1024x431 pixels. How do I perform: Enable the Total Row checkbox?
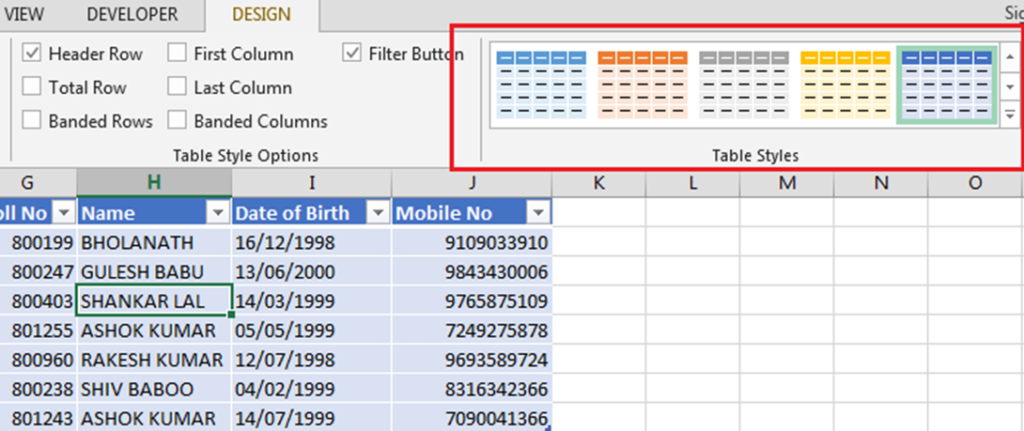point(32,88)
